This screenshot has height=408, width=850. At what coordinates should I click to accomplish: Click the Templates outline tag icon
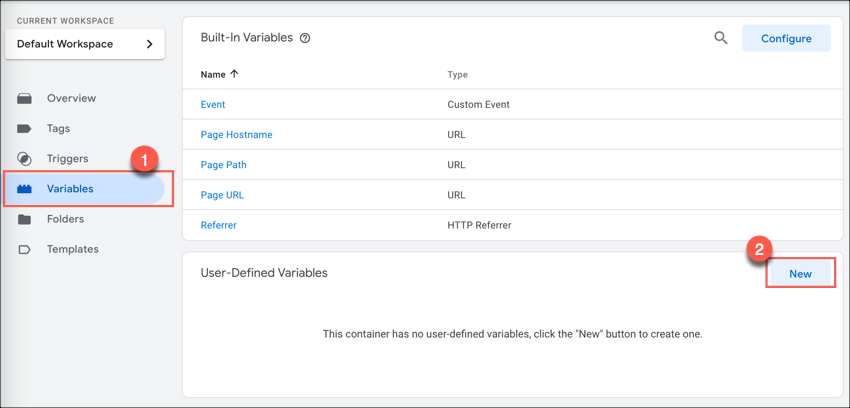click(x=24, y=250)
